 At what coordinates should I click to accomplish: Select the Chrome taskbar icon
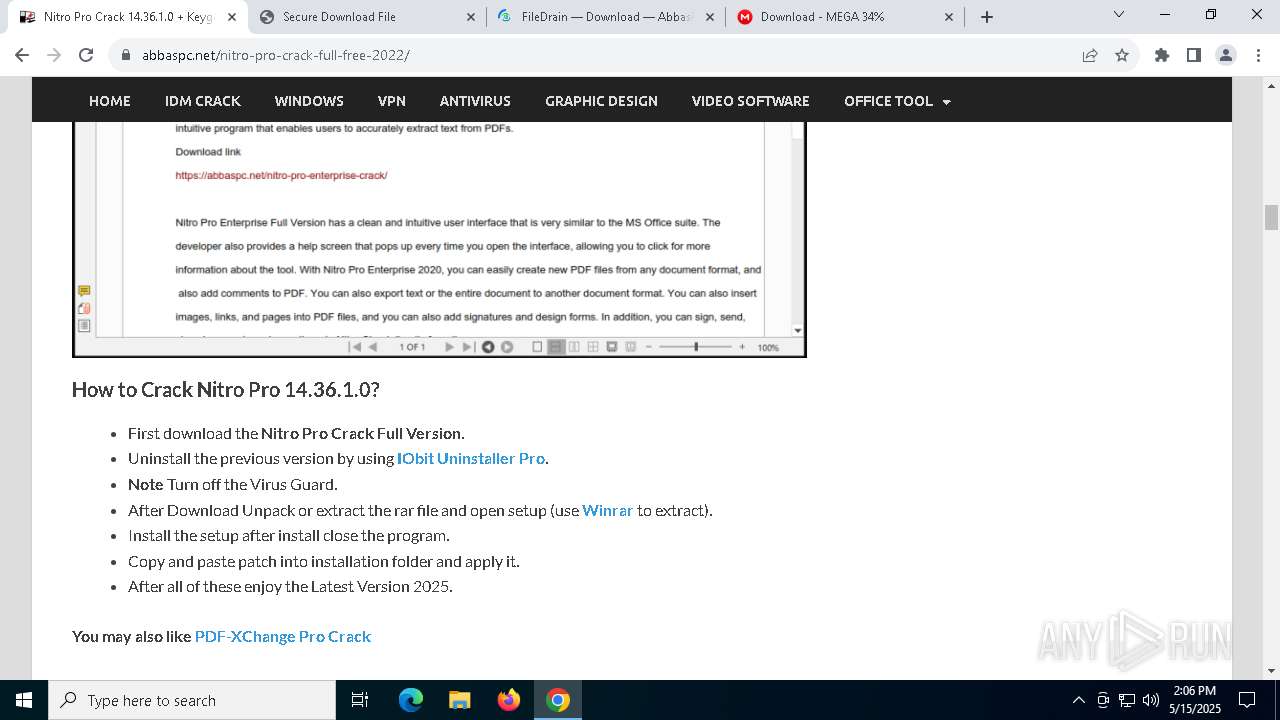558,700
